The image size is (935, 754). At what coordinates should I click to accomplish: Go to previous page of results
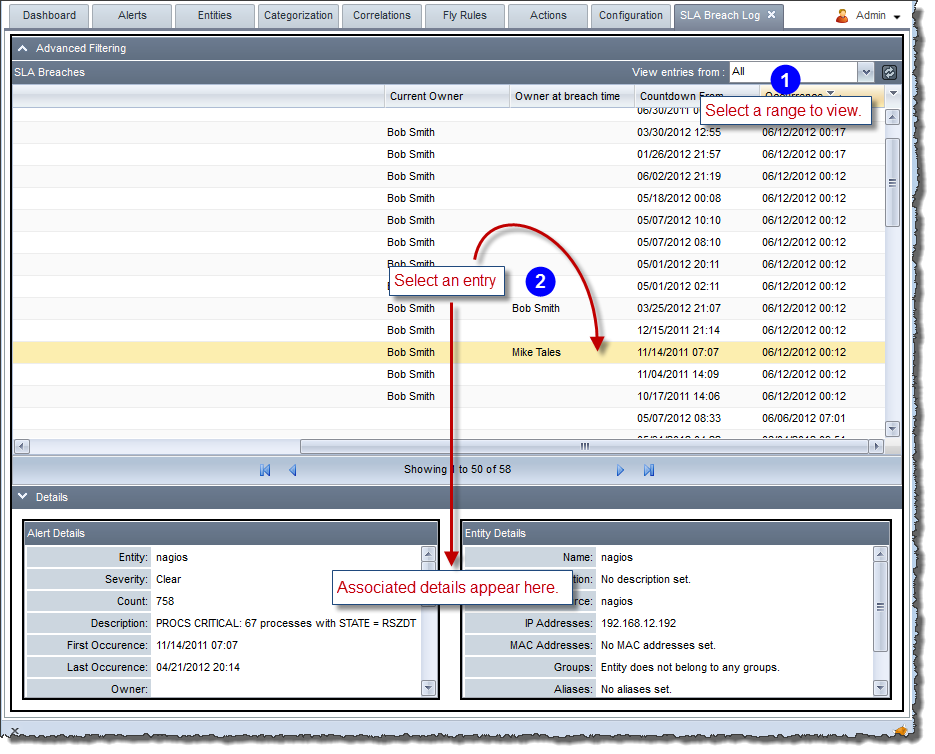coord(293,470)
